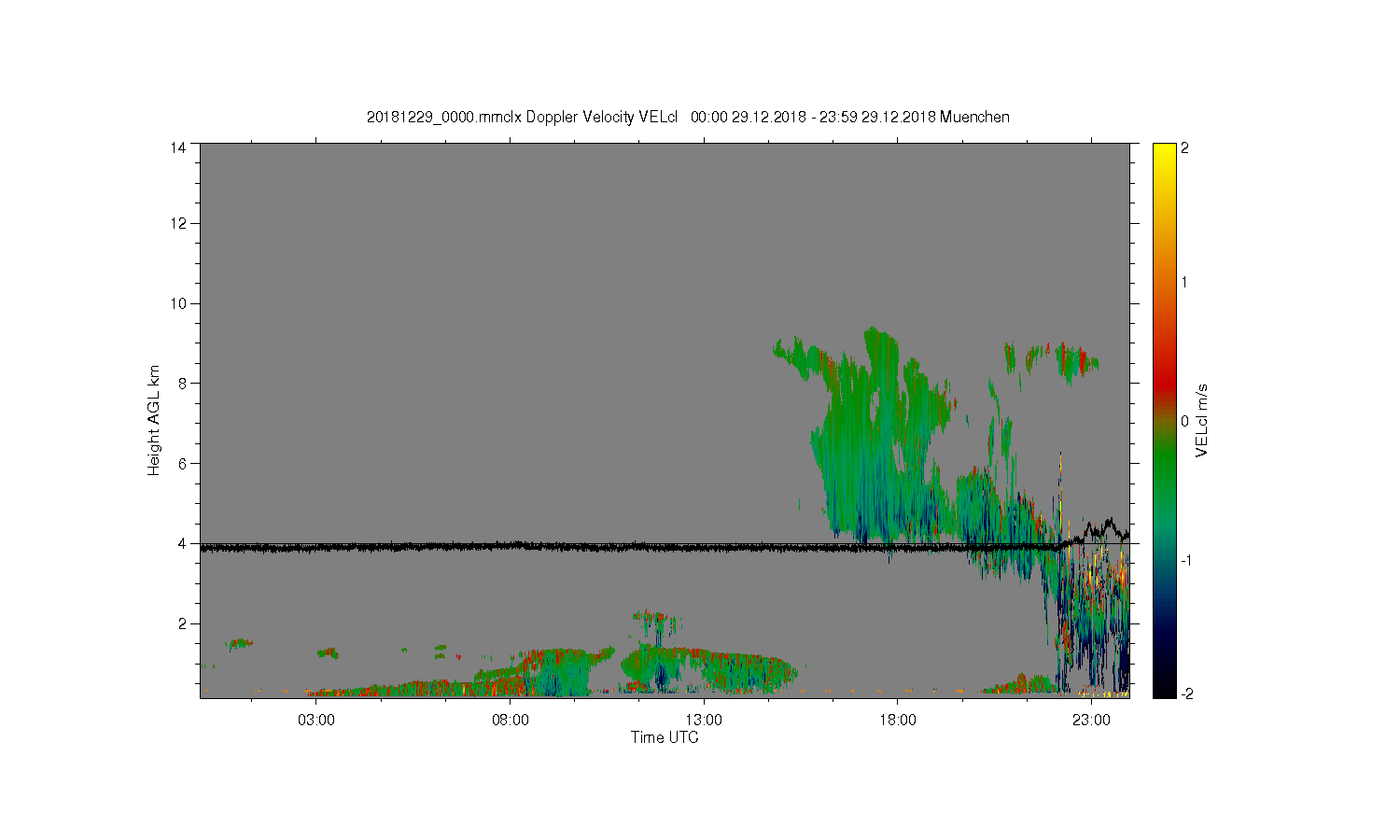Click the height tick label 6

[x=182, y=463]
